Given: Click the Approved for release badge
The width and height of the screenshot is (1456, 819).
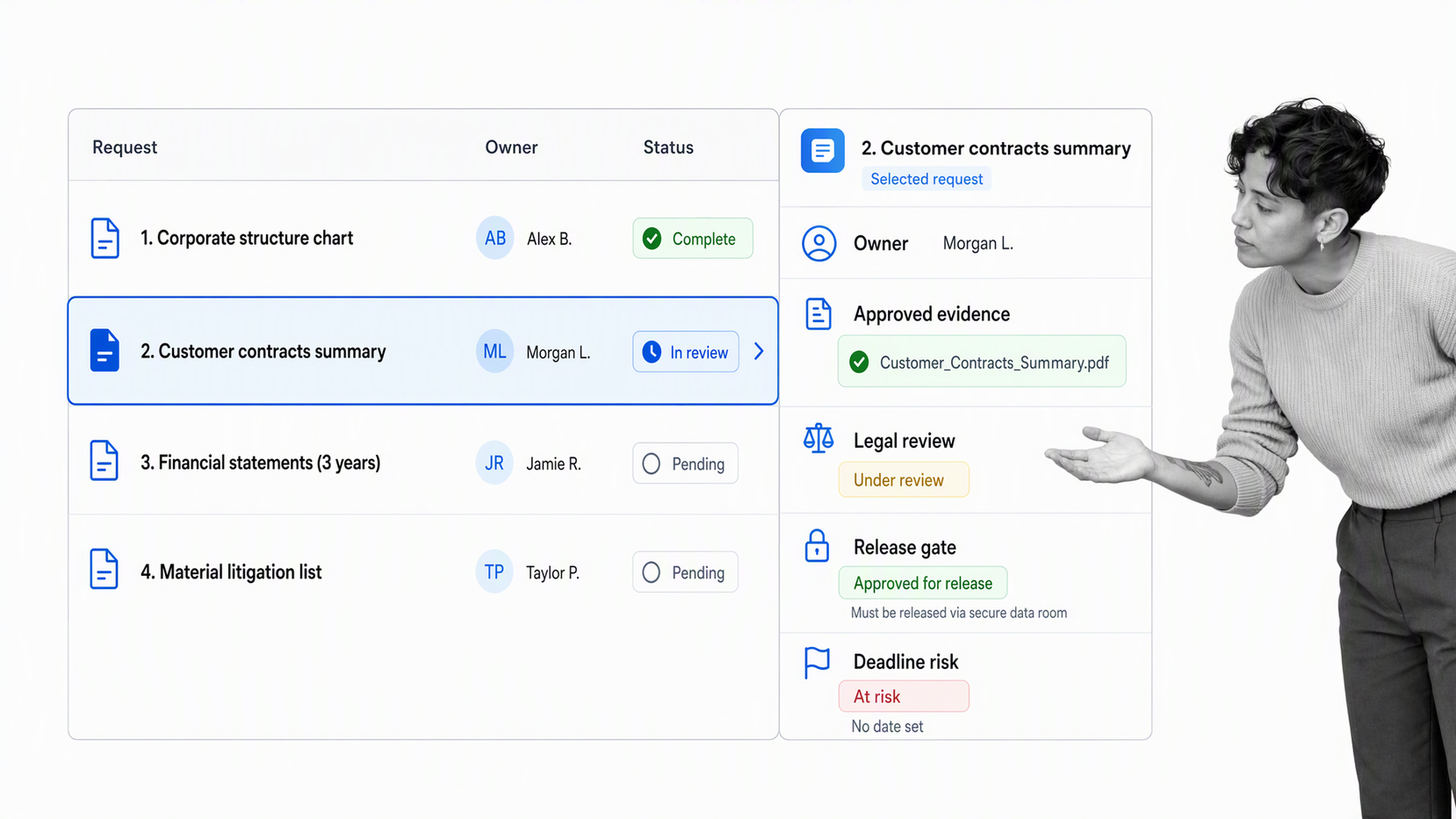Looking at the screenshot, I should [923, 583].
